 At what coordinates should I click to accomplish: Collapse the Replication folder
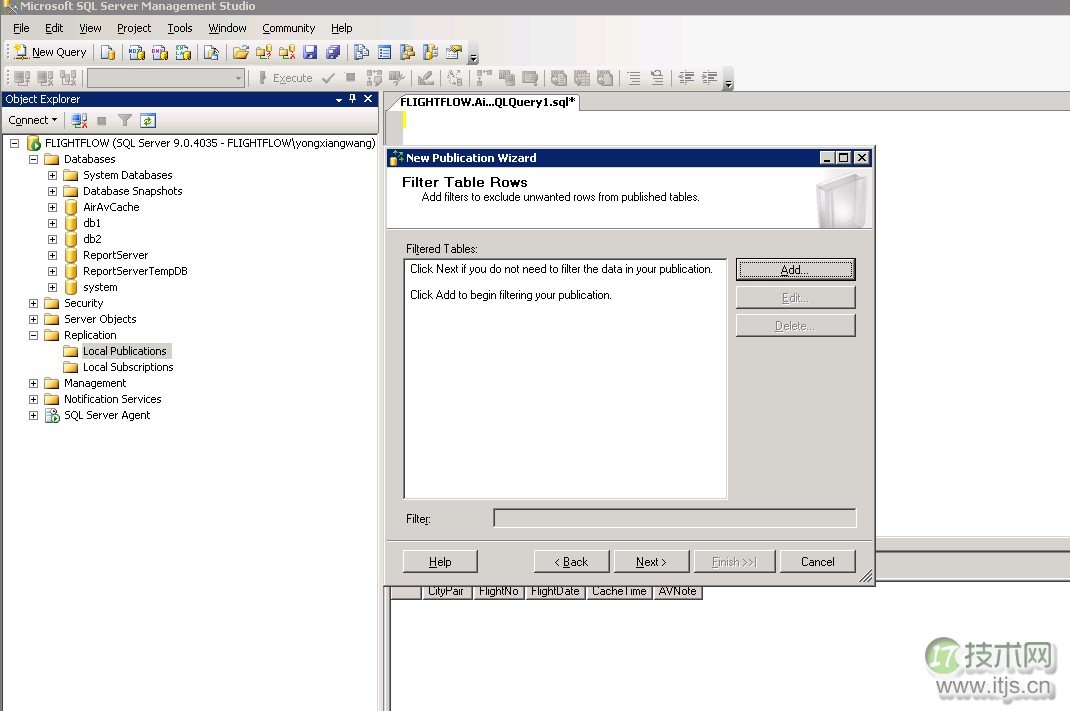point(33,335)
